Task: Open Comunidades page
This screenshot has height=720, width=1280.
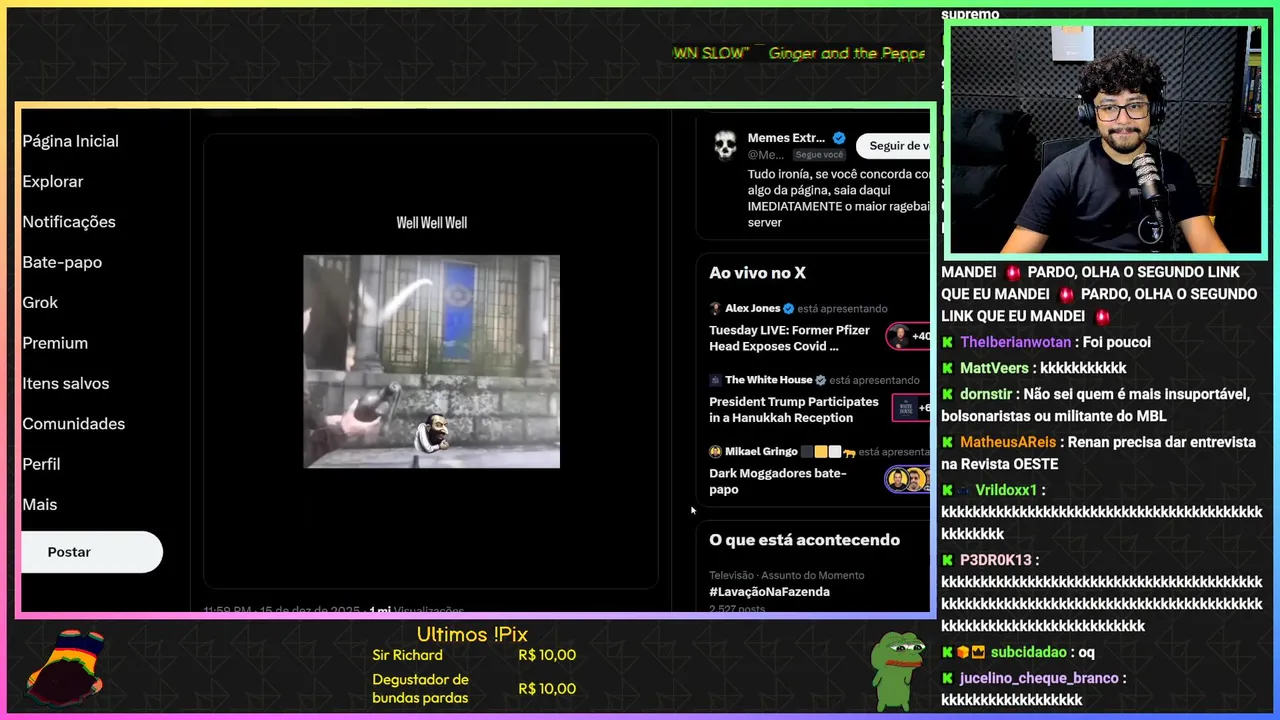Action: (73, 424)
